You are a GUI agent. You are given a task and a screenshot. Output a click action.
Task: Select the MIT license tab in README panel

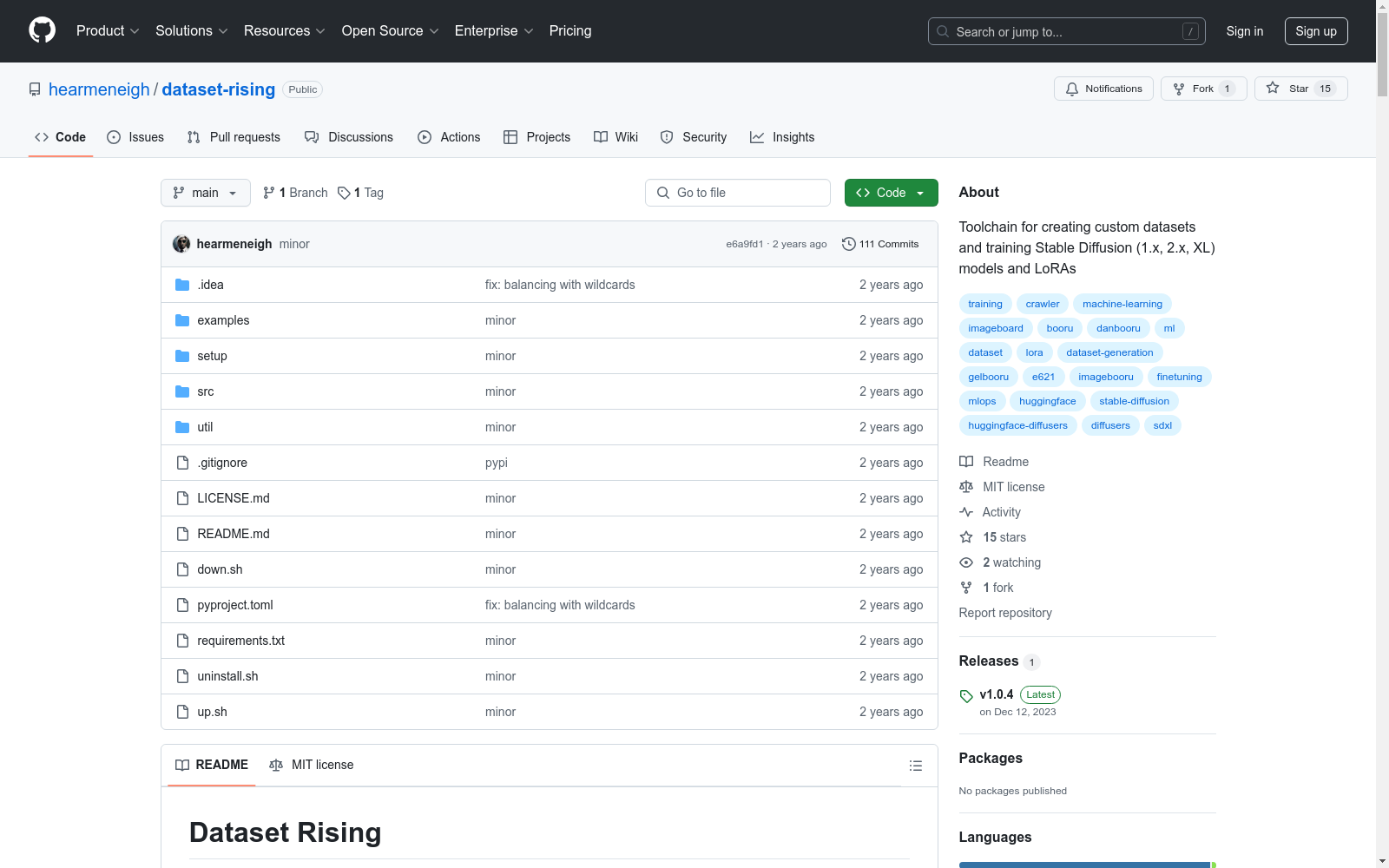pos(312,765)
